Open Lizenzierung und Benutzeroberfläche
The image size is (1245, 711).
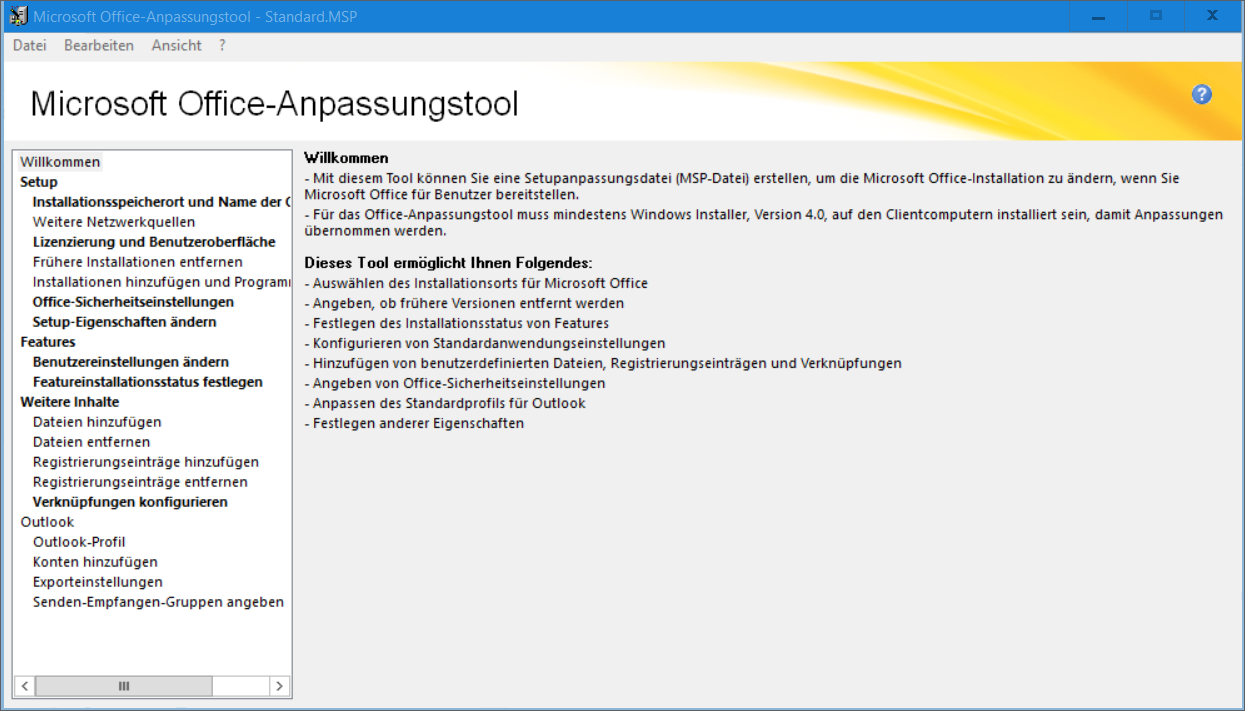click(154, 242)
